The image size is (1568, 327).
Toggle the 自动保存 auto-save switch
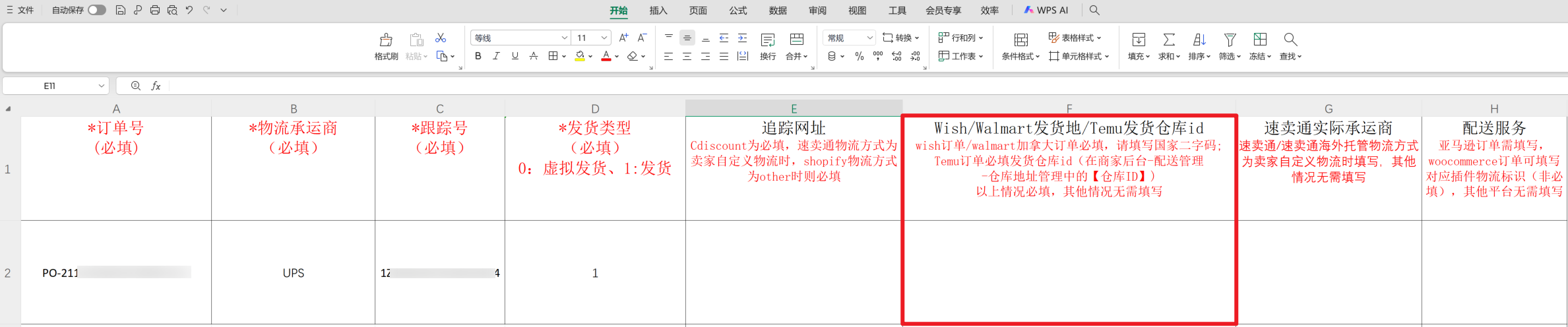97,10
